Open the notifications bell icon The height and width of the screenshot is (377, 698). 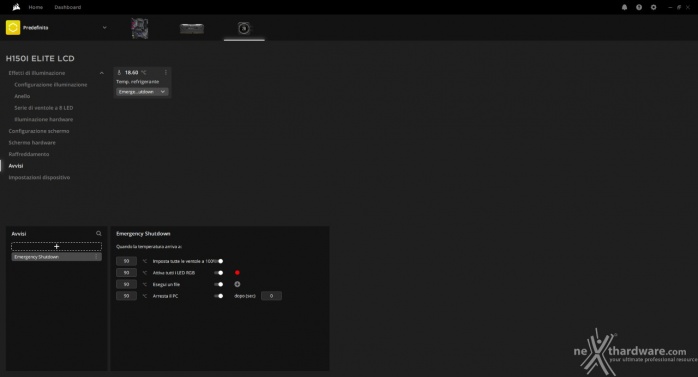click(624, 7)
